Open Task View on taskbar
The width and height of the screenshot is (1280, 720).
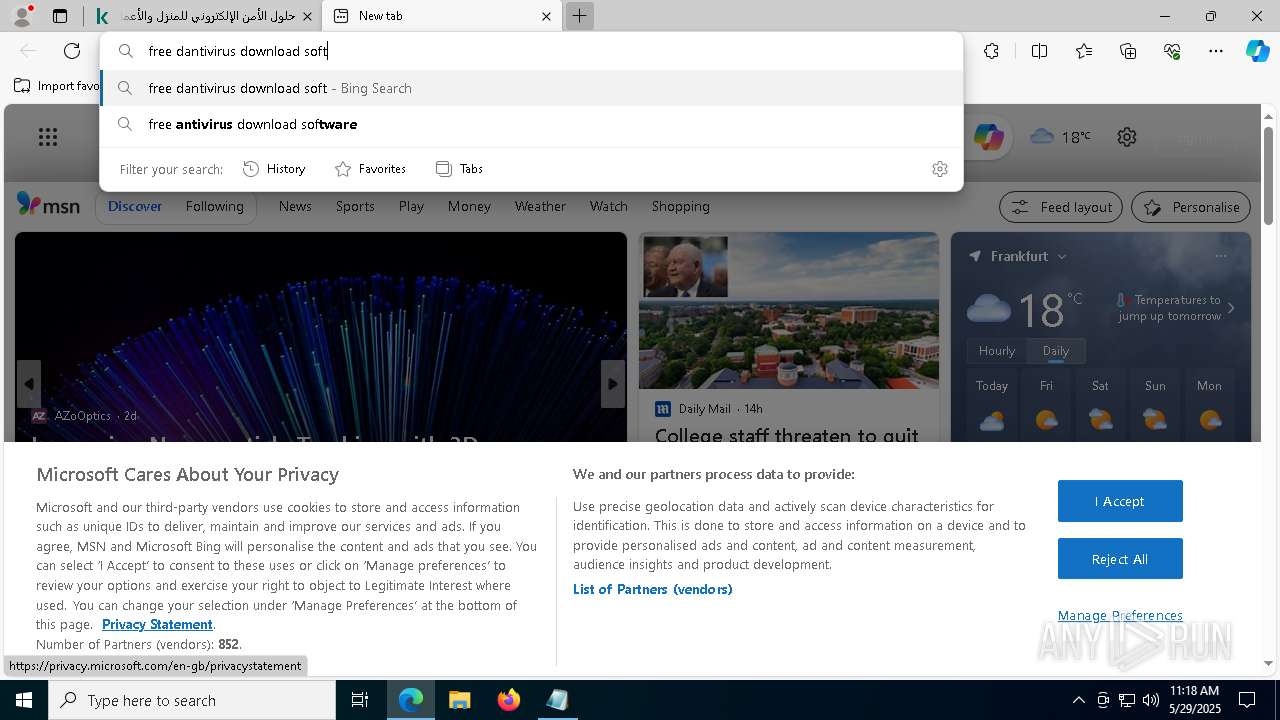360,700
